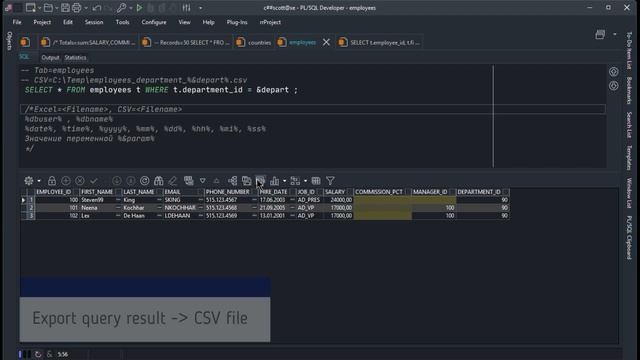Click the New window icon in top toolbar

pyautogui.click(x=30, y=8)
